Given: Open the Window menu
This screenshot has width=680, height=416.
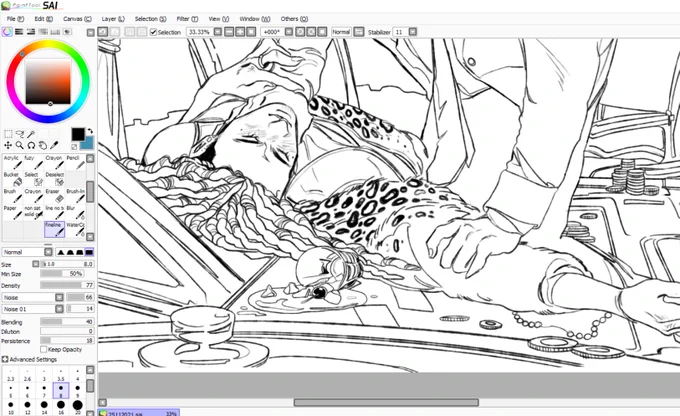Looking at the screenshot, I should [255, 19].
